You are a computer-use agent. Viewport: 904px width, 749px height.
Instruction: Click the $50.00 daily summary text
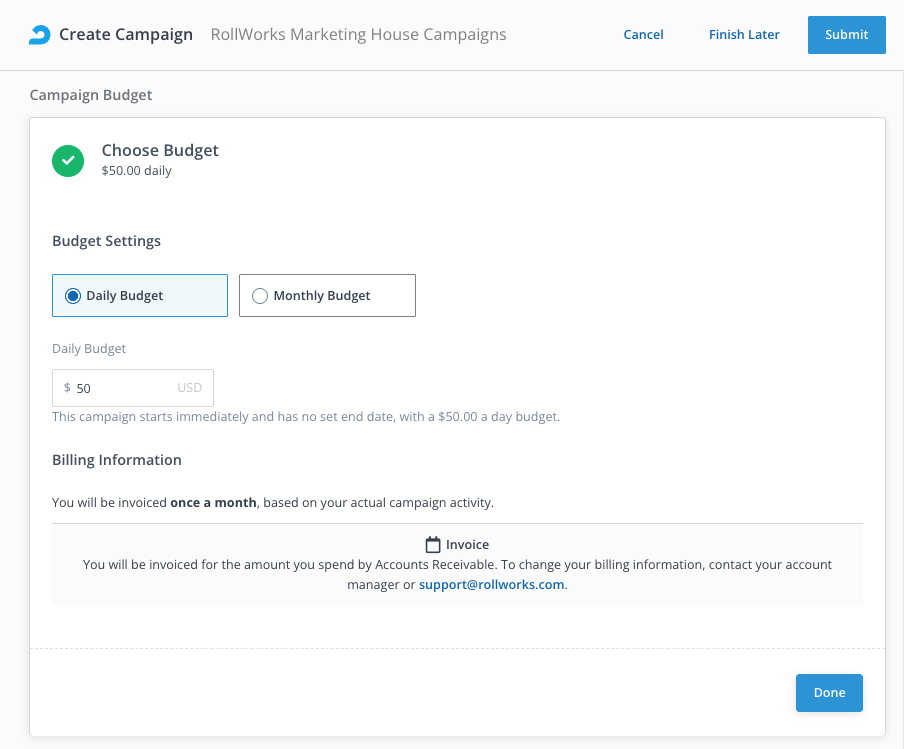click(136, 171)
